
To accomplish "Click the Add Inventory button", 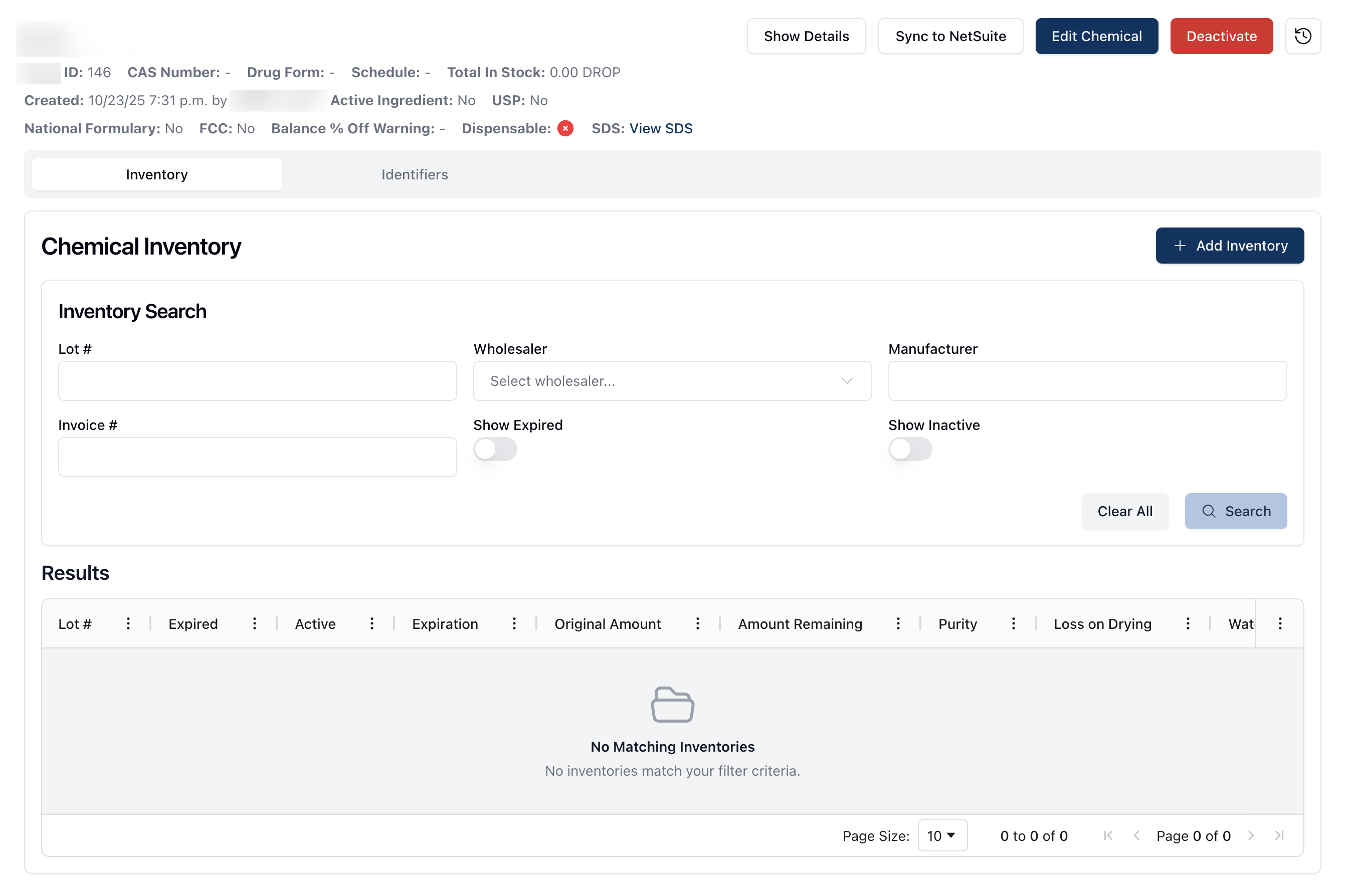I will pyautogui.click(x=1229, y=246).
